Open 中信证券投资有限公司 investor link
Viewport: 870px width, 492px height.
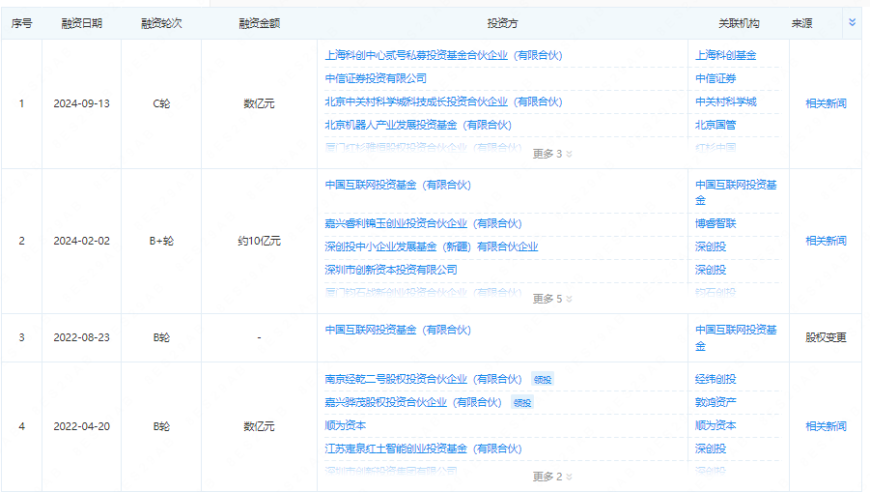pyautogui.click(x=376, y=78)
